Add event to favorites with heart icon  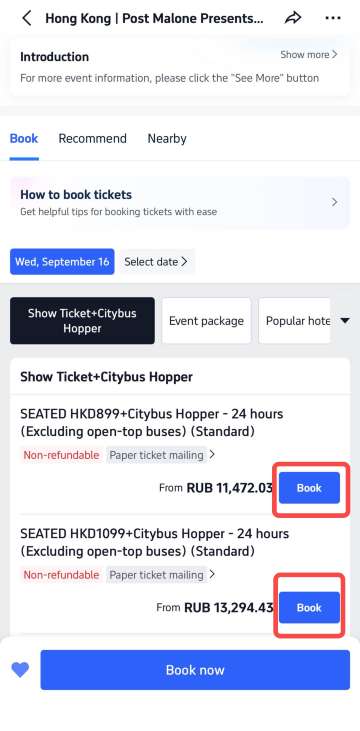point(20,670)
